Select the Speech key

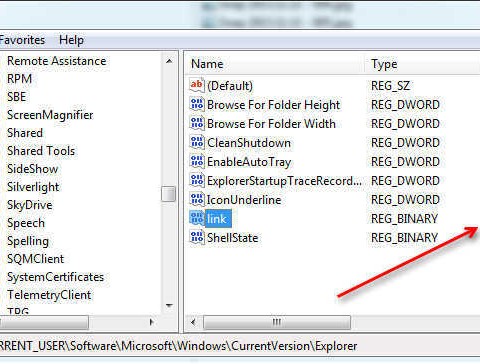click(26, 223)
